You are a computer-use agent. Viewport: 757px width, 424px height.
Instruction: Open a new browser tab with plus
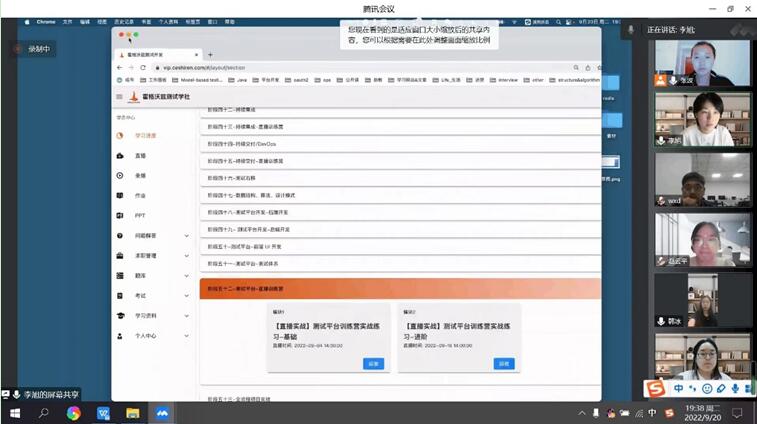coord(210,54)
